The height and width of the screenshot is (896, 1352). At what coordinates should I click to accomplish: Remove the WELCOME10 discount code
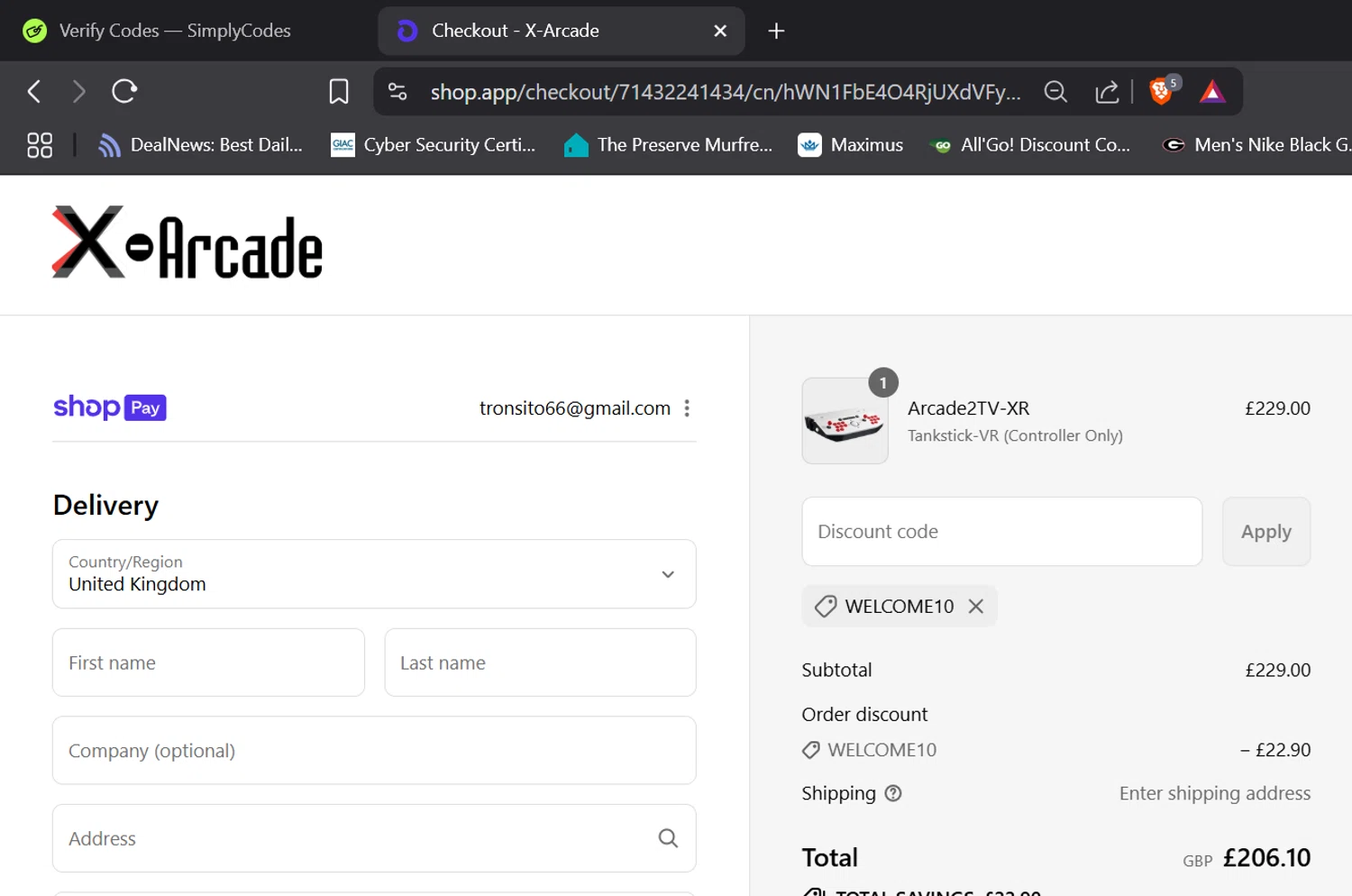[x=976, y=607]
